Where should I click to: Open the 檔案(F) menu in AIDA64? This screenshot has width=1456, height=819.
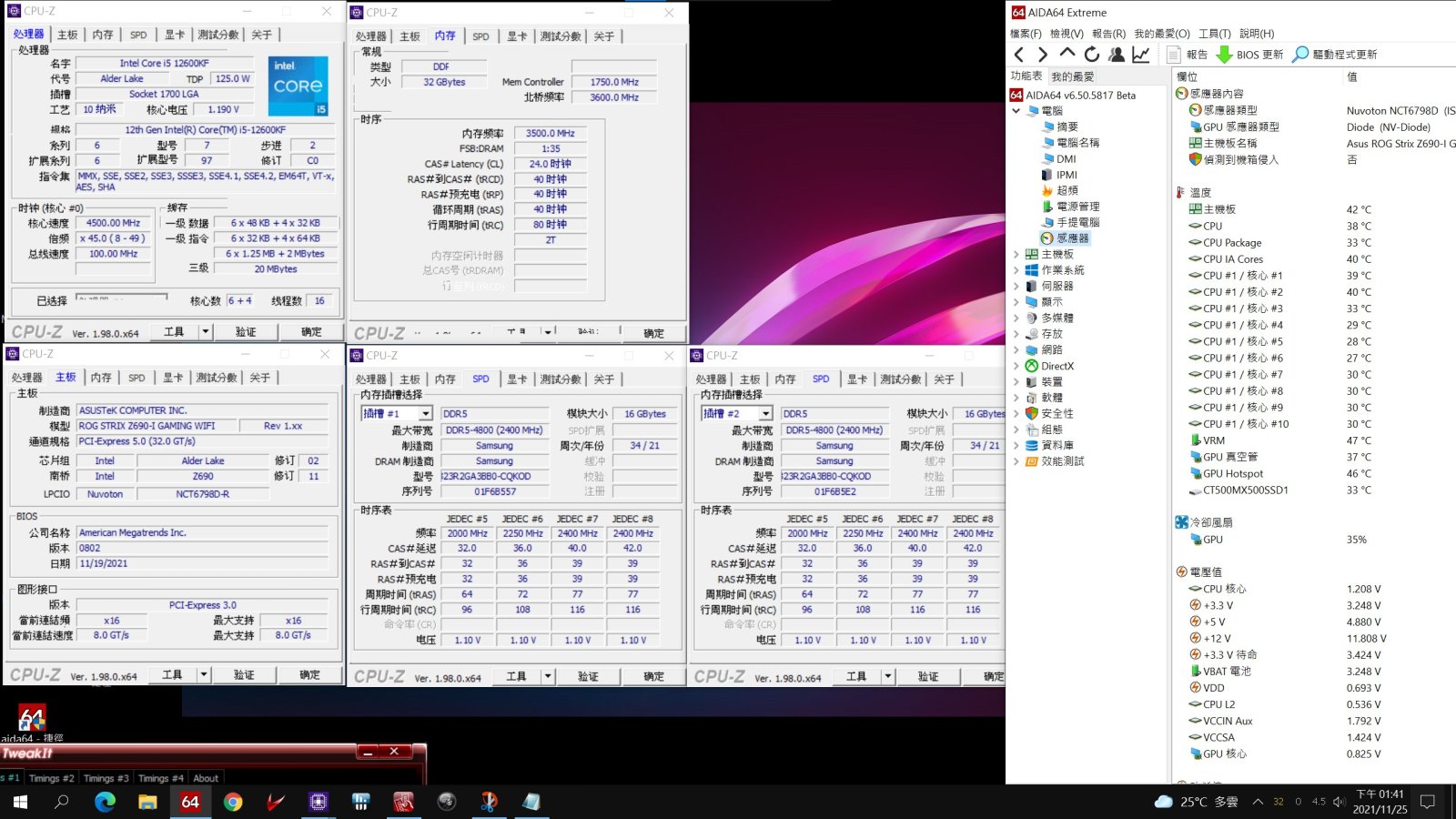(x=1026, y=34)
